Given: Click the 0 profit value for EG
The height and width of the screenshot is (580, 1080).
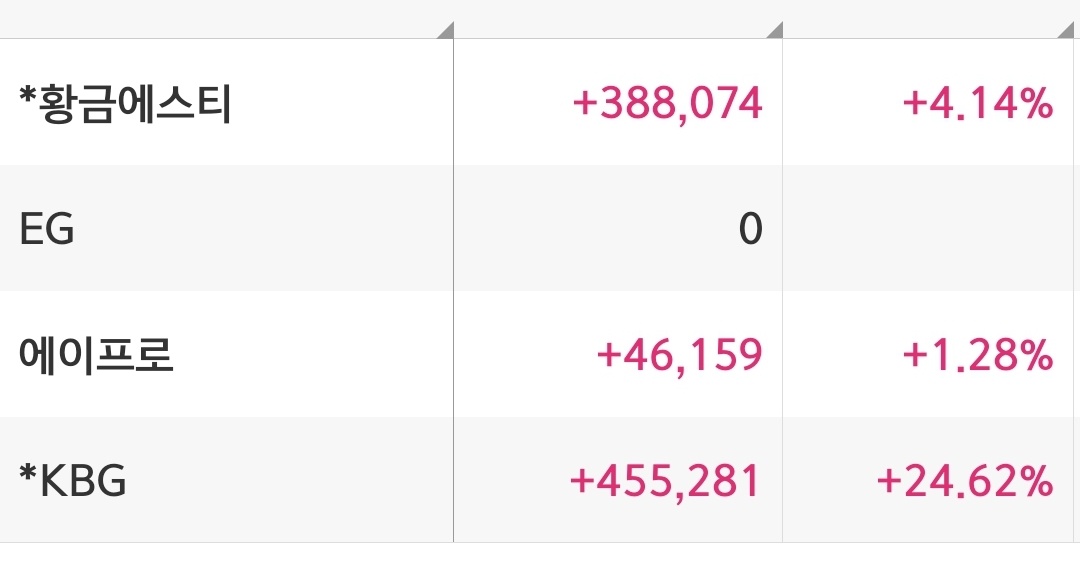Looking at the screenshot, I should tap(751, 229).
